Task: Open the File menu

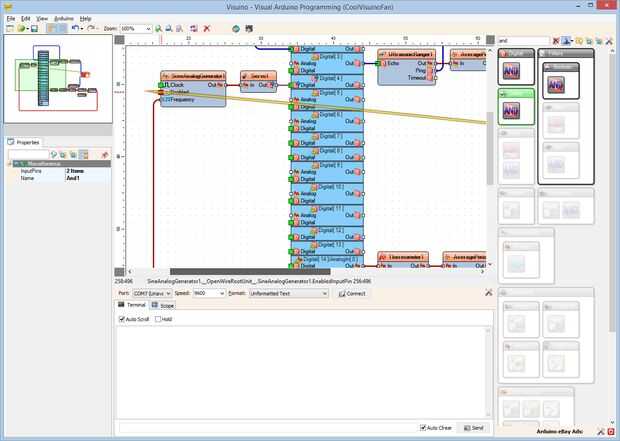Action: click(11, 19)
